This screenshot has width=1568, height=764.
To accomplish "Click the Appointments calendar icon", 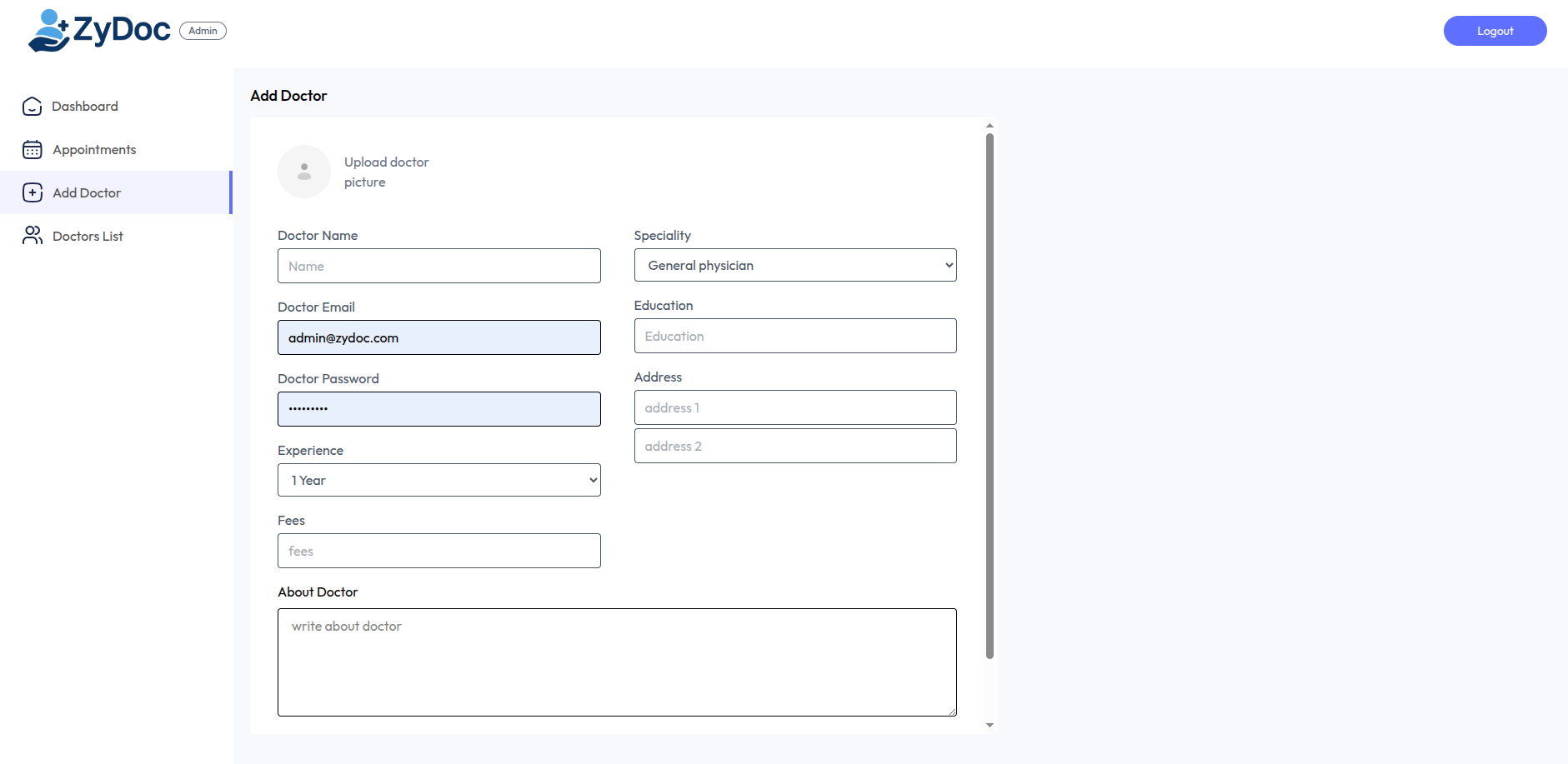I will click(x=33, y=150).
